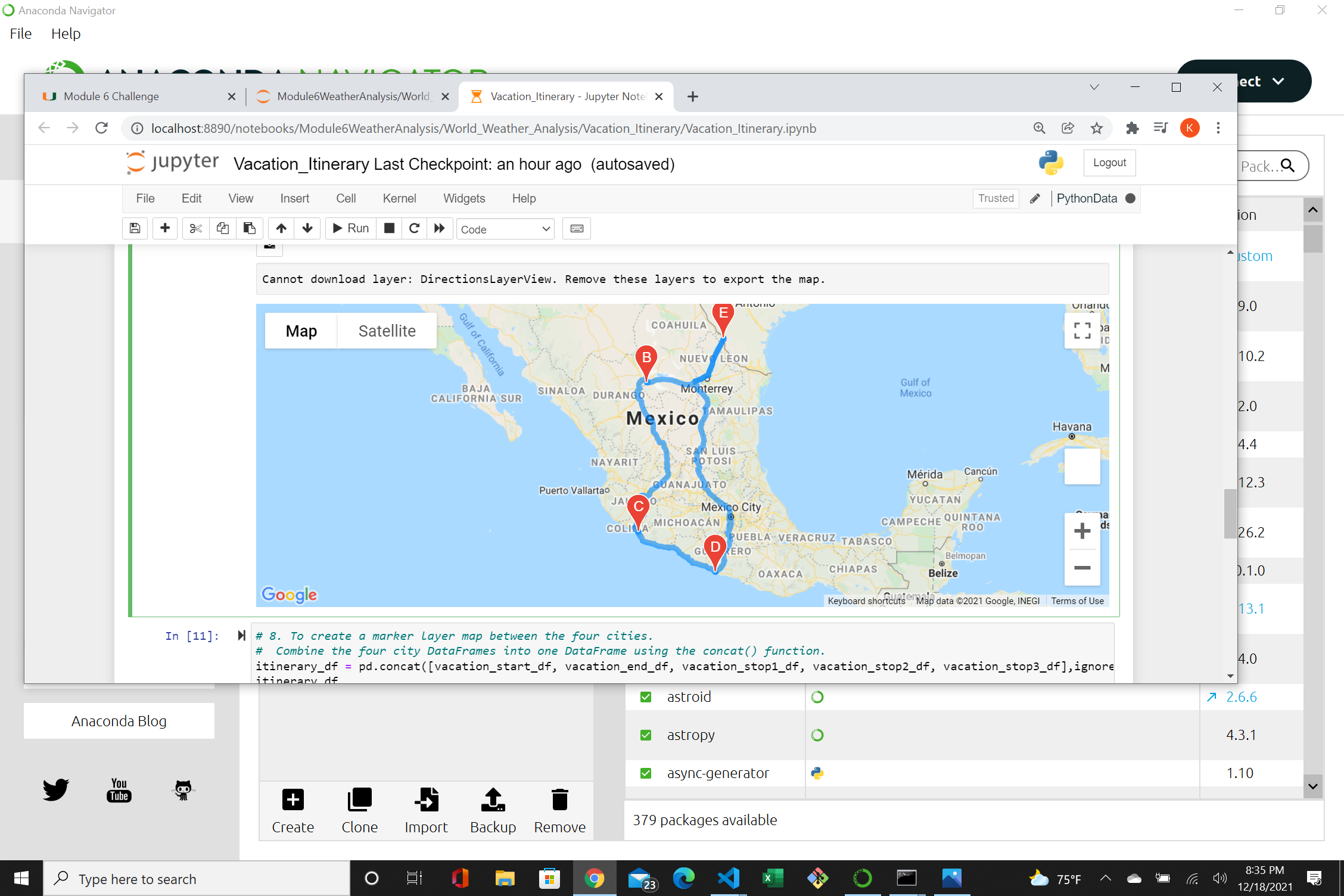Screen dimensions: 1344x896
Task: Run the selected notebook cell
Action: tap(350, 228)
